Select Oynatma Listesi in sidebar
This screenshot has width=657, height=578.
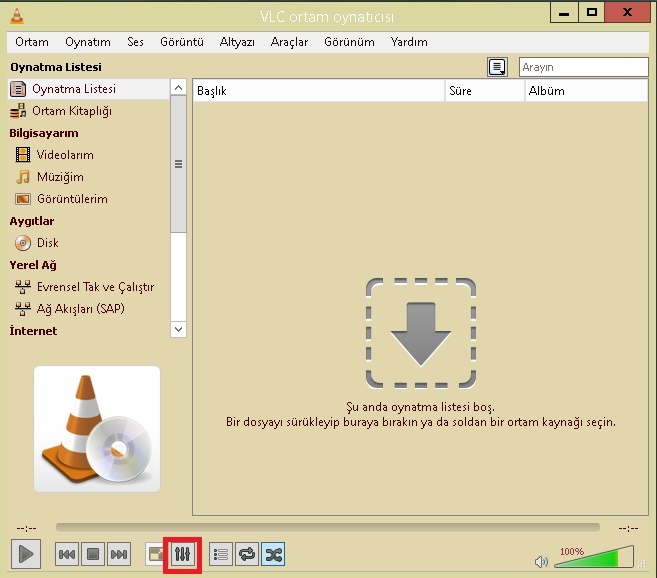coord(88,89)
